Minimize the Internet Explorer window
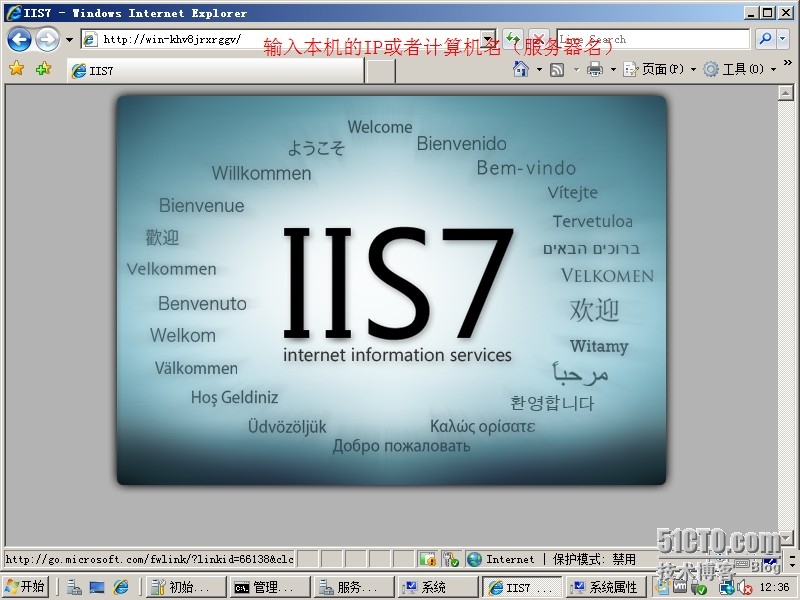Viewport: 800px width, 600px height. [750, 13]
